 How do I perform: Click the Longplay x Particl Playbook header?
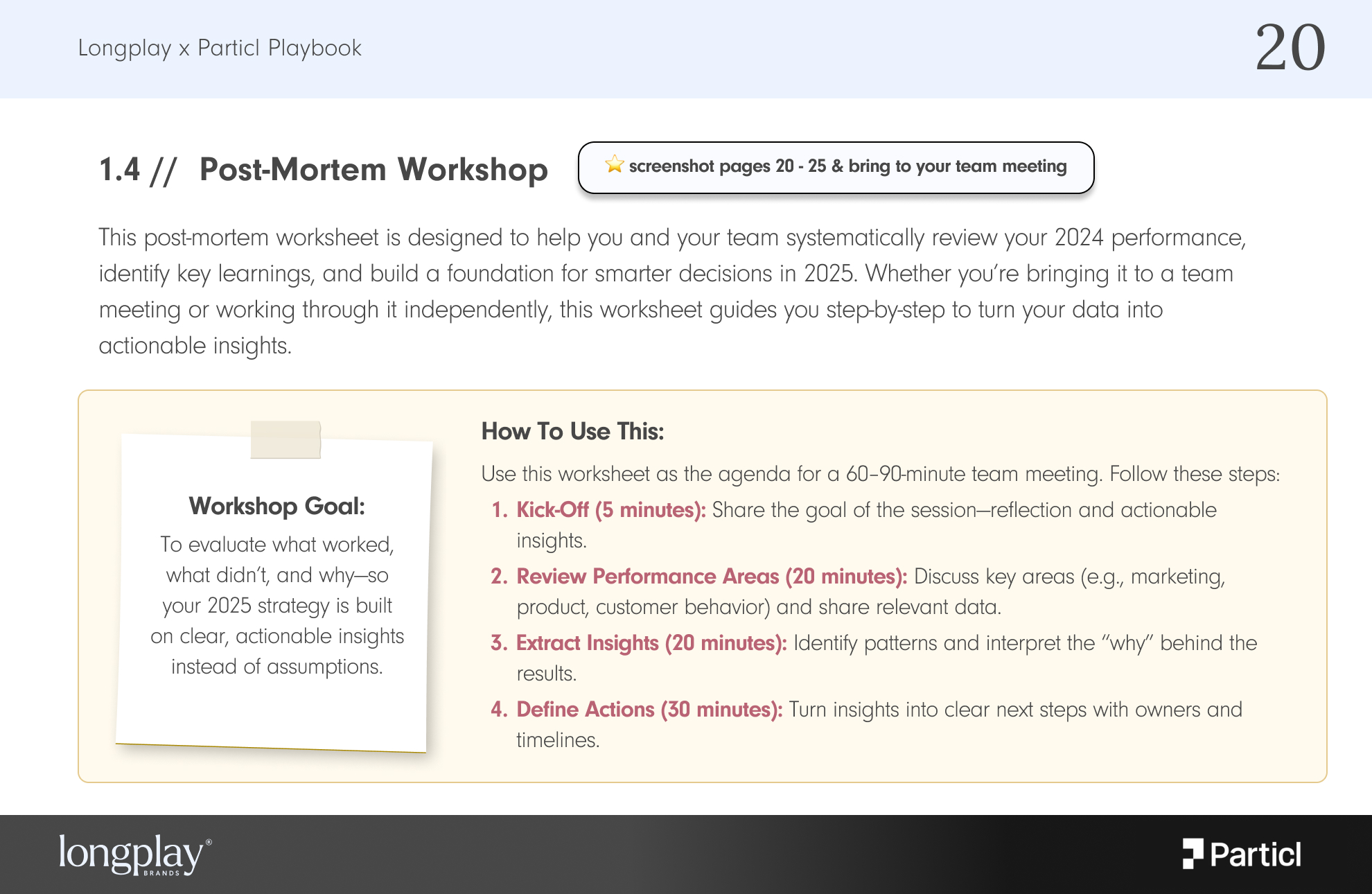[220, 48]
